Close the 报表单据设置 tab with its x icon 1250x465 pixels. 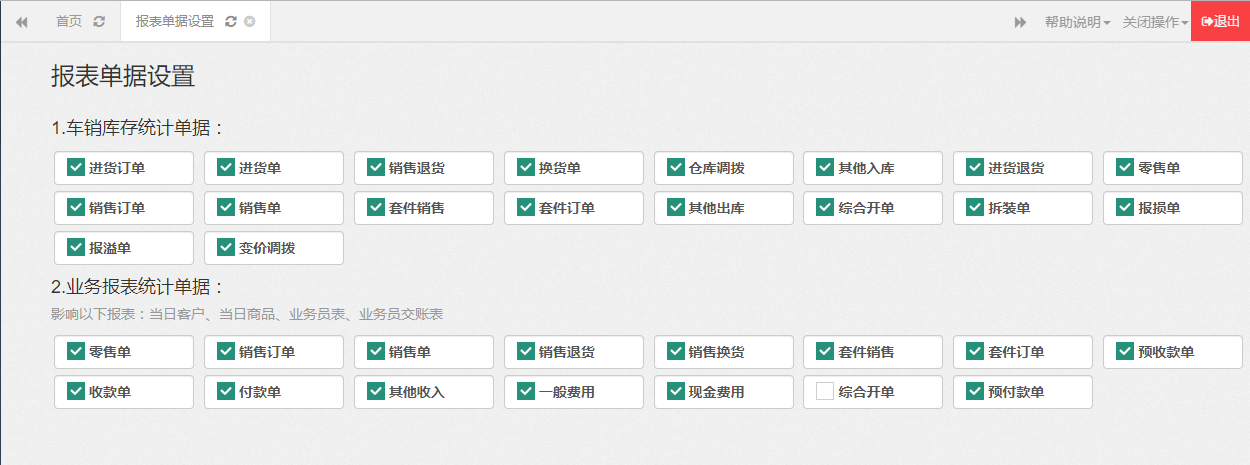pyautogui.click(x=250, y=21)
